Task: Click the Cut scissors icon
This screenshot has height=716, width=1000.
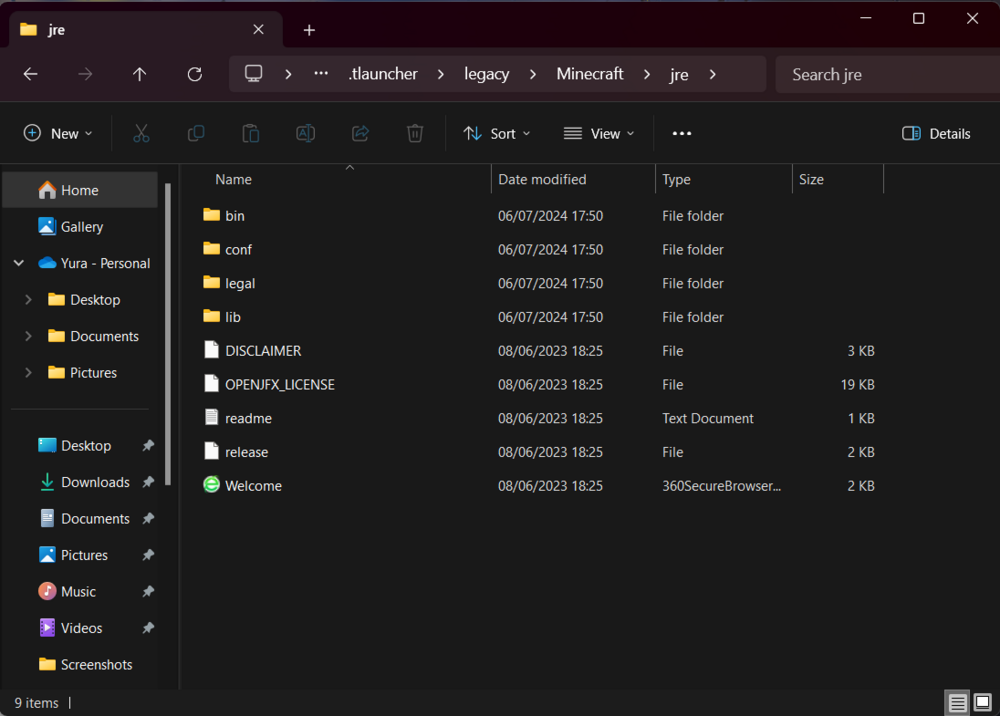Action: [141, 133]
